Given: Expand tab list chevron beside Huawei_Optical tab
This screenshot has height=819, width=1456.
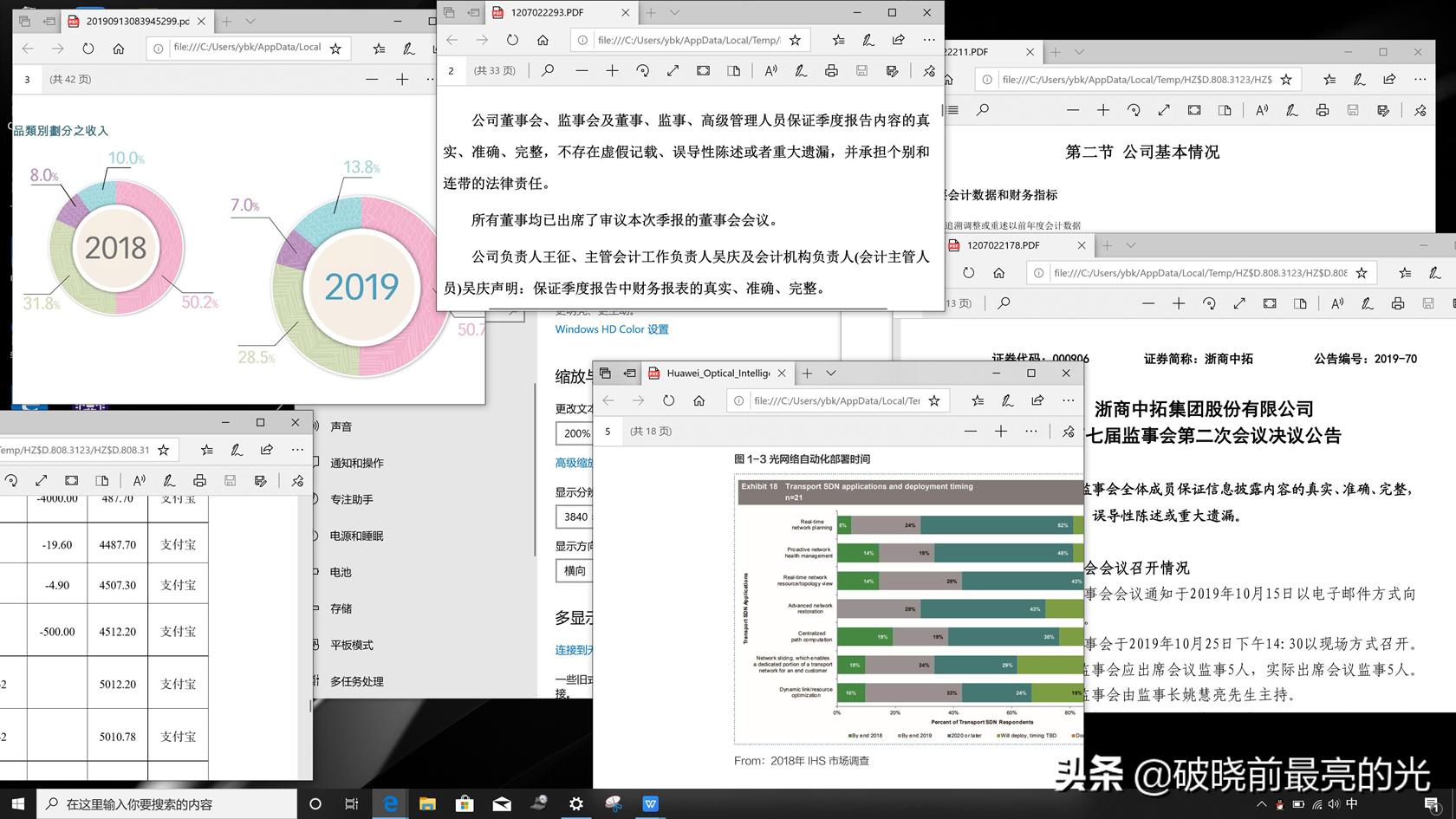Looking at the screenshot, I should pos(830,374).
